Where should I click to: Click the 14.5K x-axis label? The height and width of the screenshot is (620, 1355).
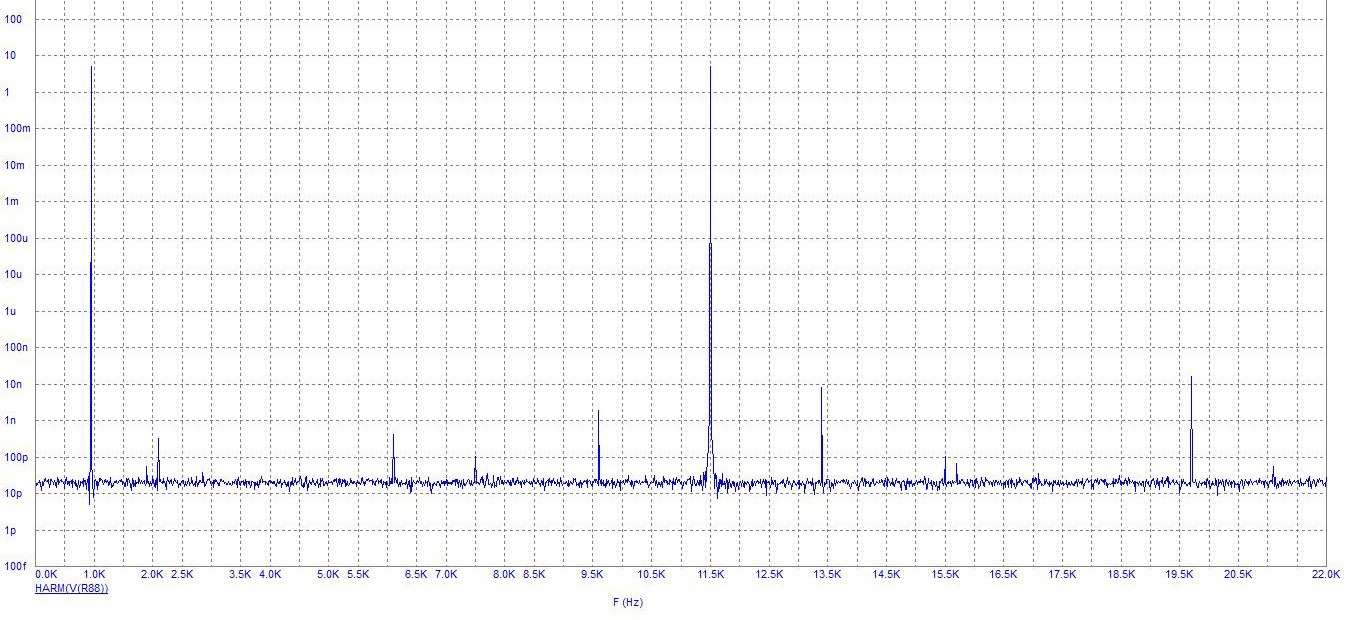click(x=886, y=575)
